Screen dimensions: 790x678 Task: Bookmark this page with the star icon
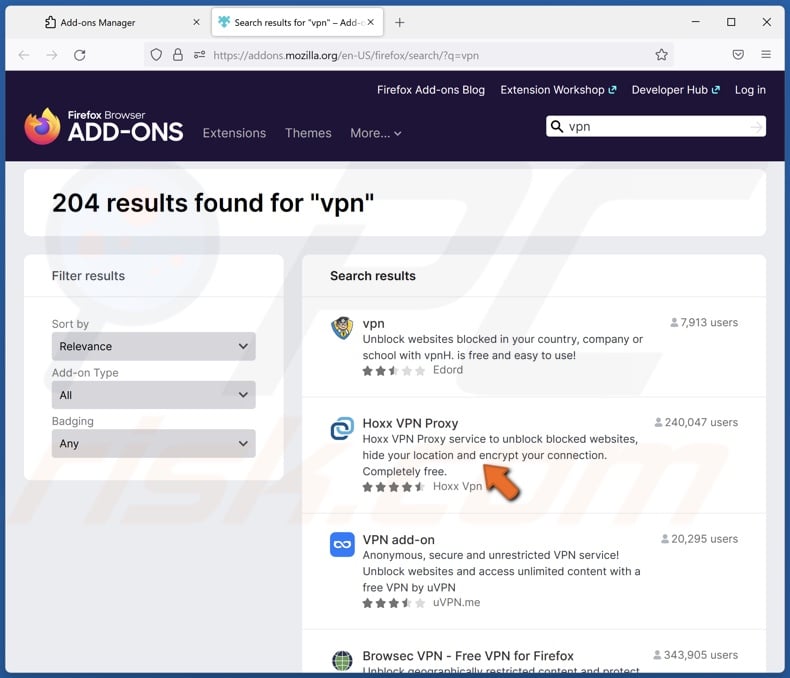[x=662, y=55]
